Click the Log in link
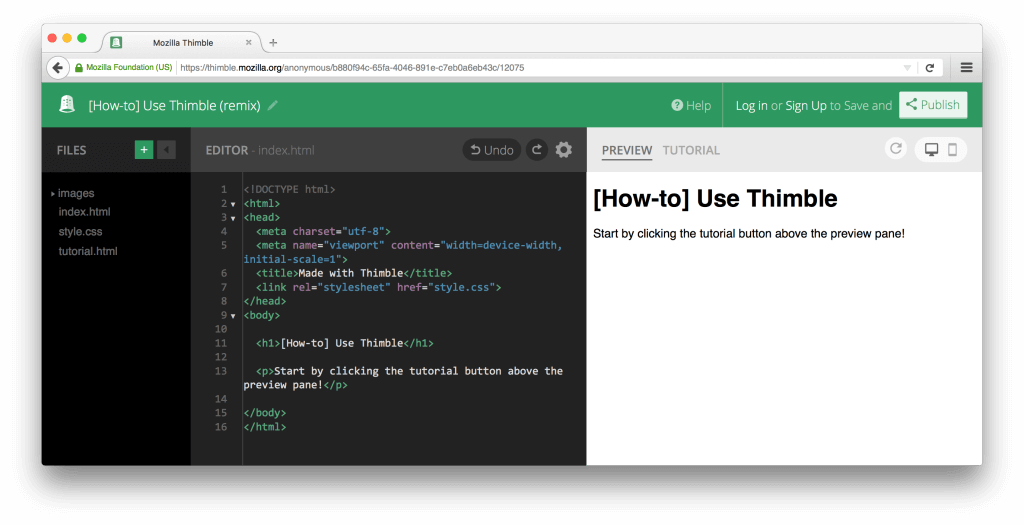The image size is (1024, 525). [x=751, y=105]
